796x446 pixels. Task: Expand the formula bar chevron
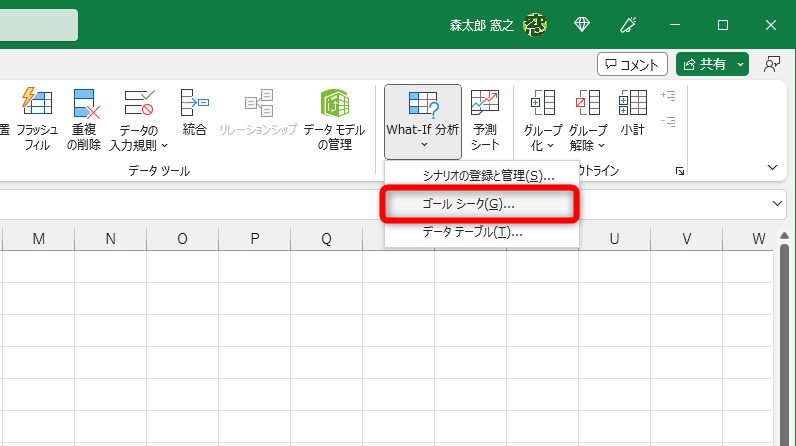coord(777,203)
